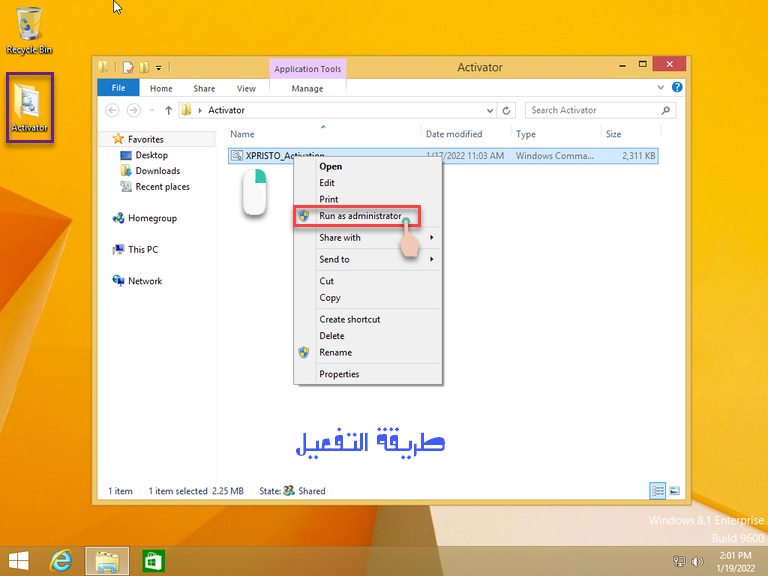Expand the Share with submenu arrow

(x=432, y=238)
